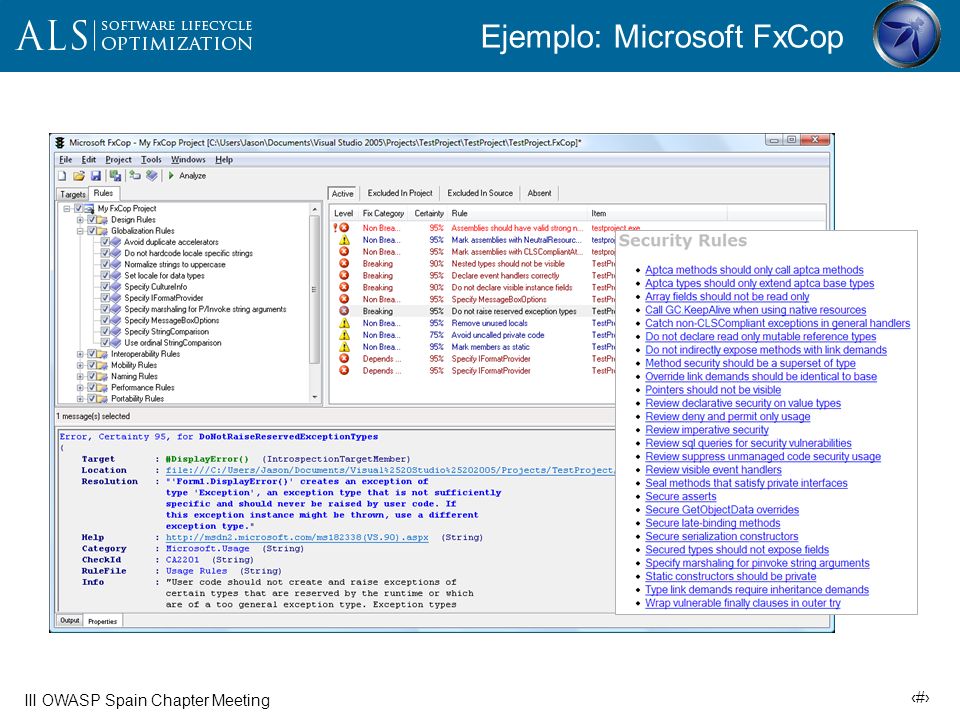Open the file:///C:/Users/Jason location link
Screen dimensions: 960x720
click(x=390, y=470)
